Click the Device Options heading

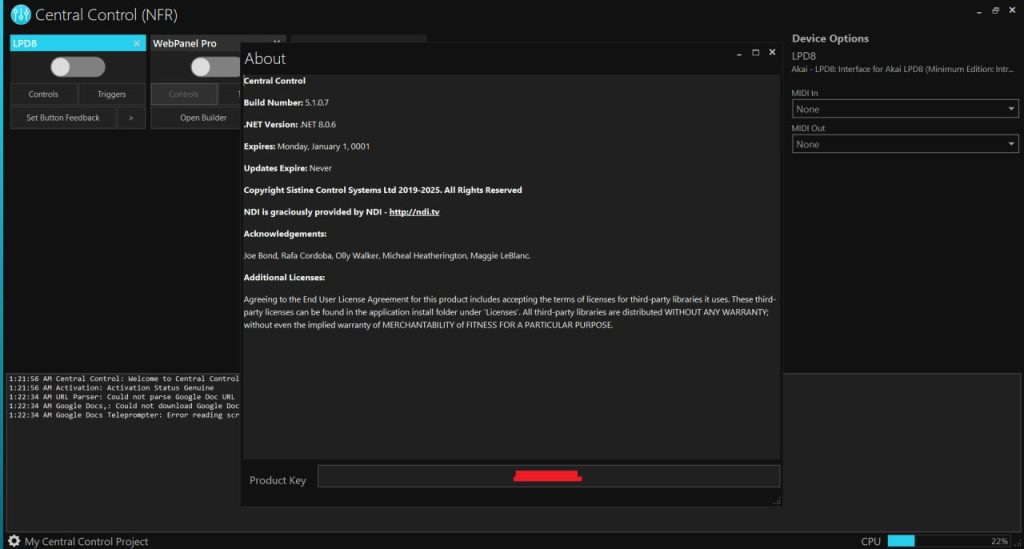pos(830,39)
